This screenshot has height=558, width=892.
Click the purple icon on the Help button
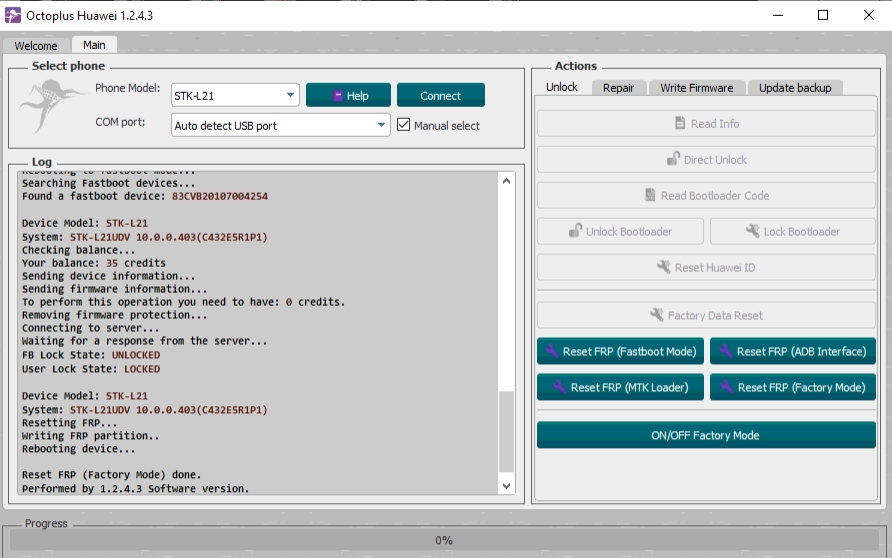pos(337,96)
